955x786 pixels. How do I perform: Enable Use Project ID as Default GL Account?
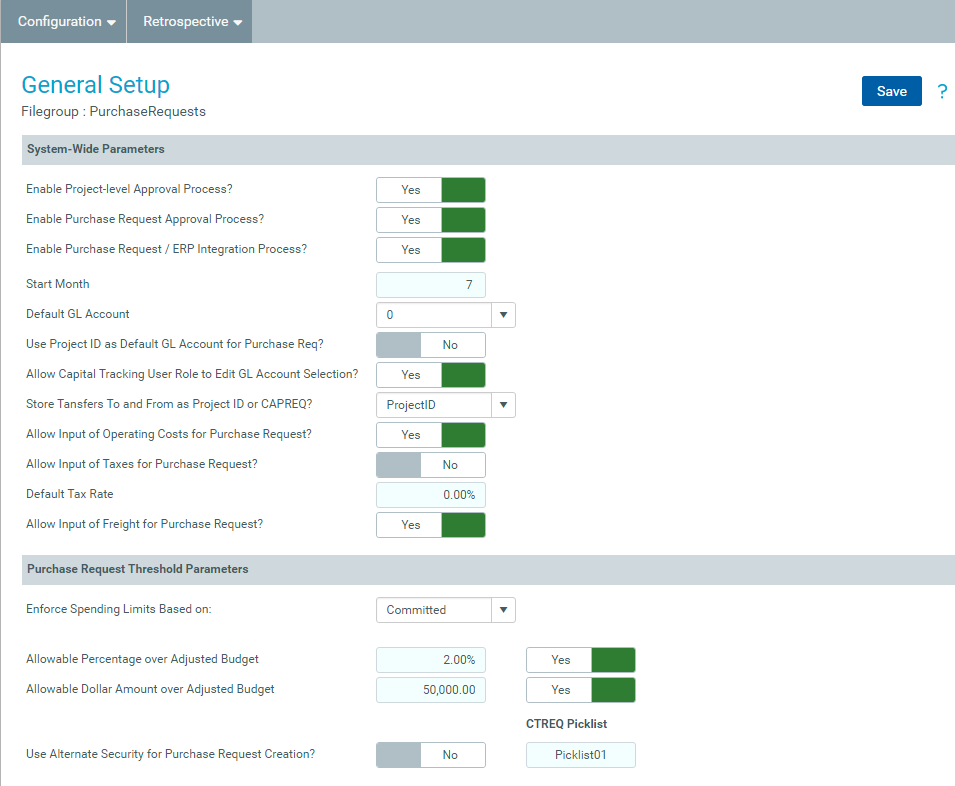tap(431, 345)
